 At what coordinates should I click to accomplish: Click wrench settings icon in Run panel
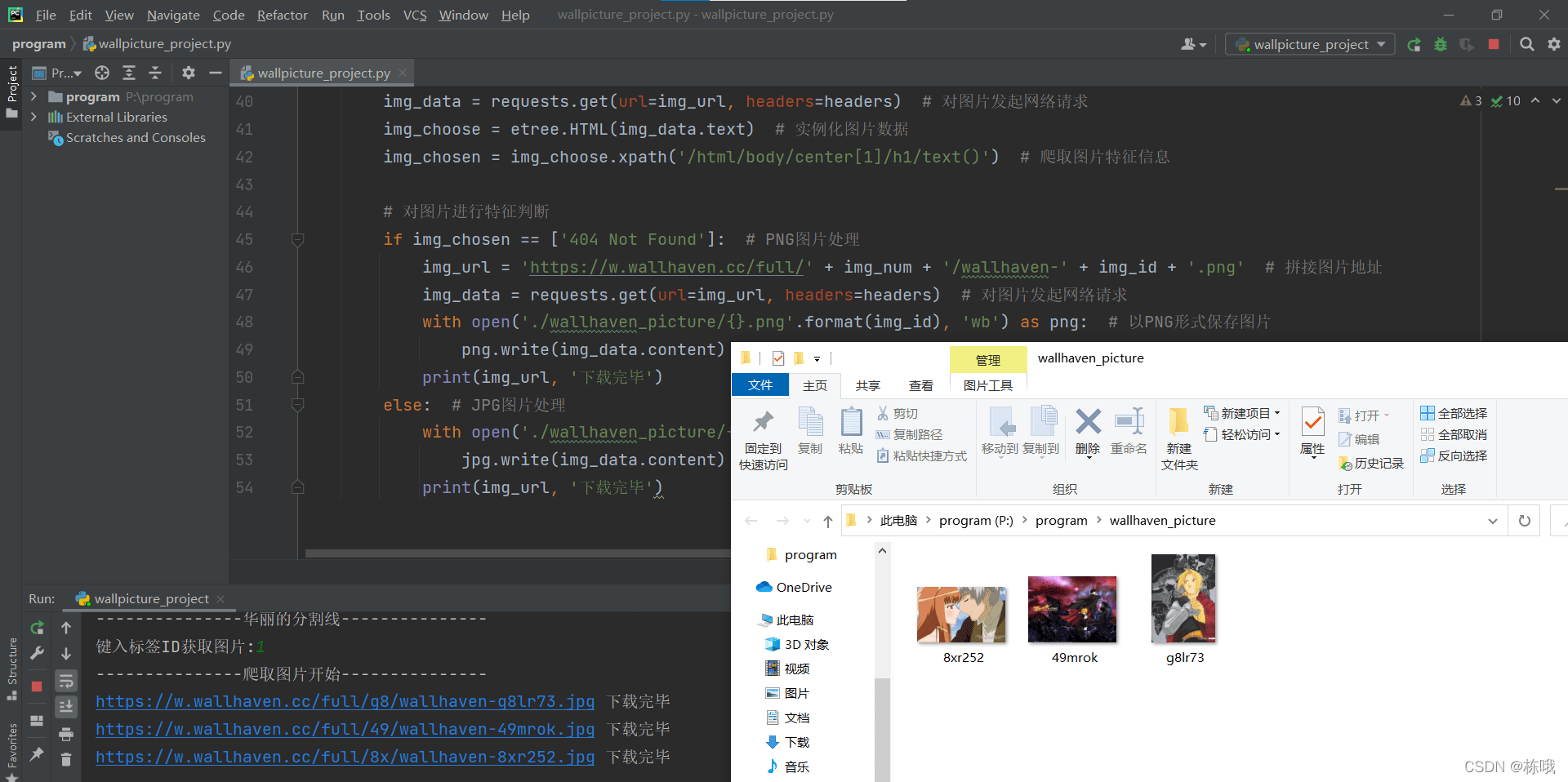37,653
